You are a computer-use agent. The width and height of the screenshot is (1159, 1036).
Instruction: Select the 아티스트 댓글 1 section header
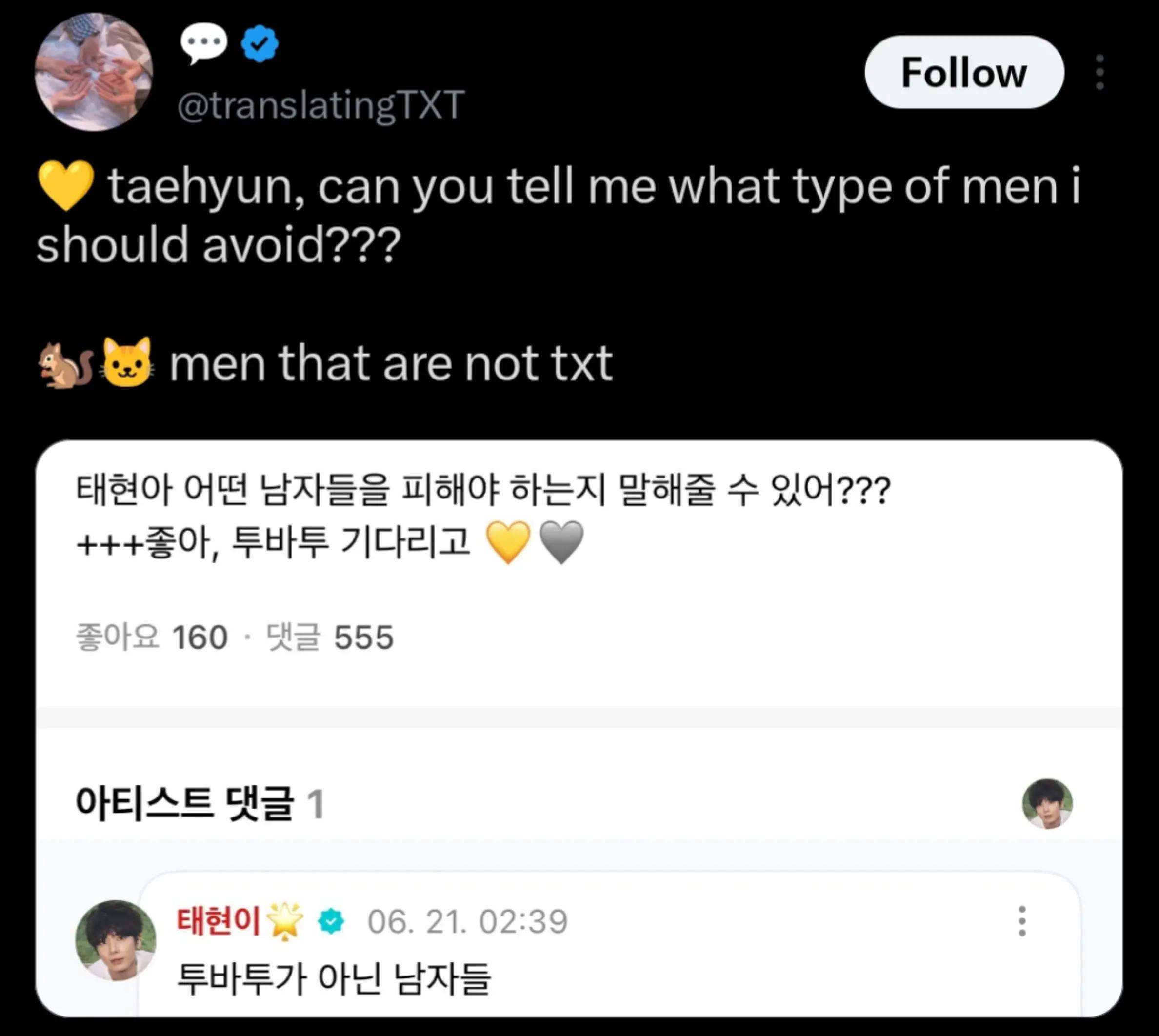pyautogui.click(x=200, y=804)
